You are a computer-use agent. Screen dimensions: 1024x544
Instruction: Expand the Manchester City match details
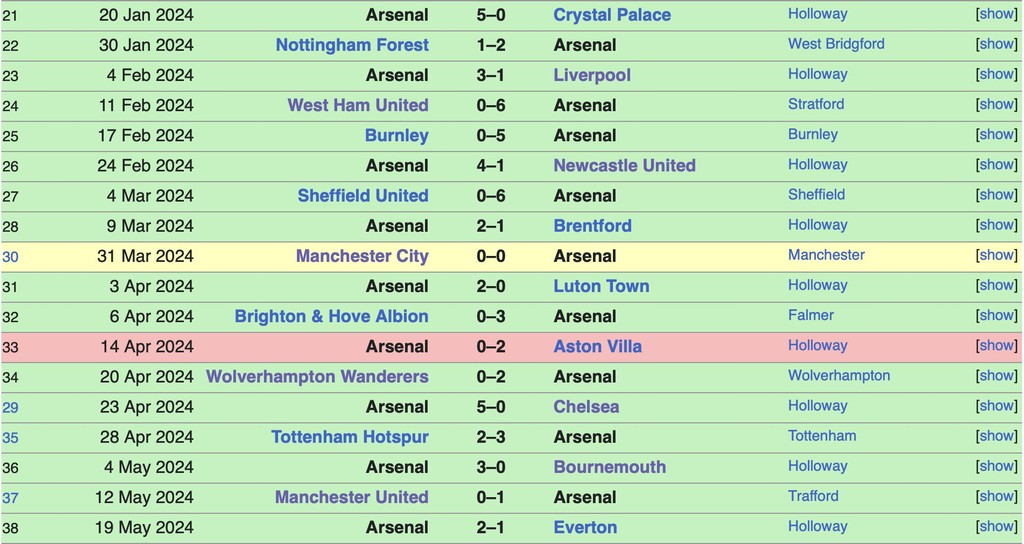tap(996, 256)
